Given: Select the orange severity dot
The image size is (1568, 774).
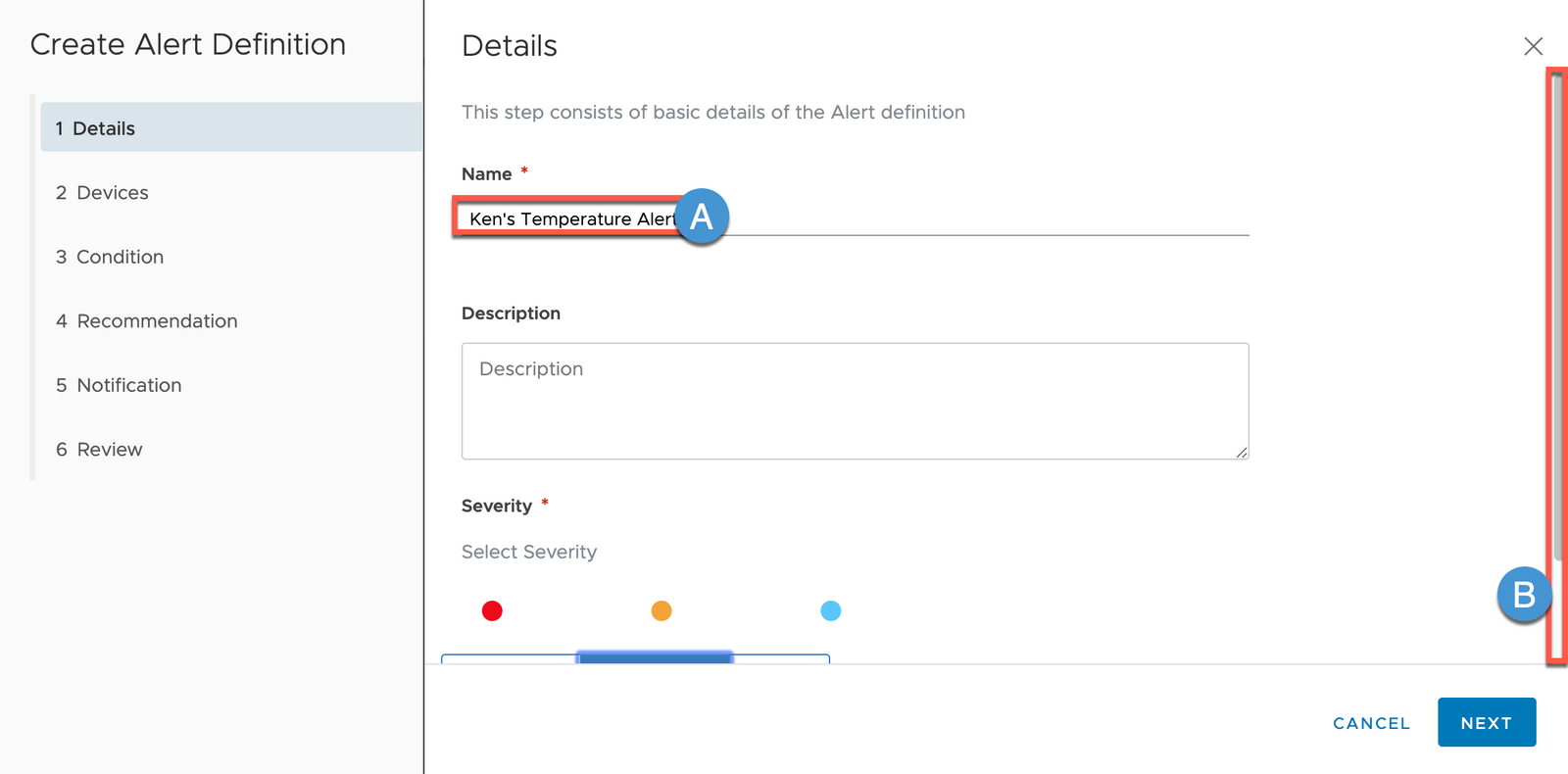Looking at the screenshot, I should pos(661,611).
